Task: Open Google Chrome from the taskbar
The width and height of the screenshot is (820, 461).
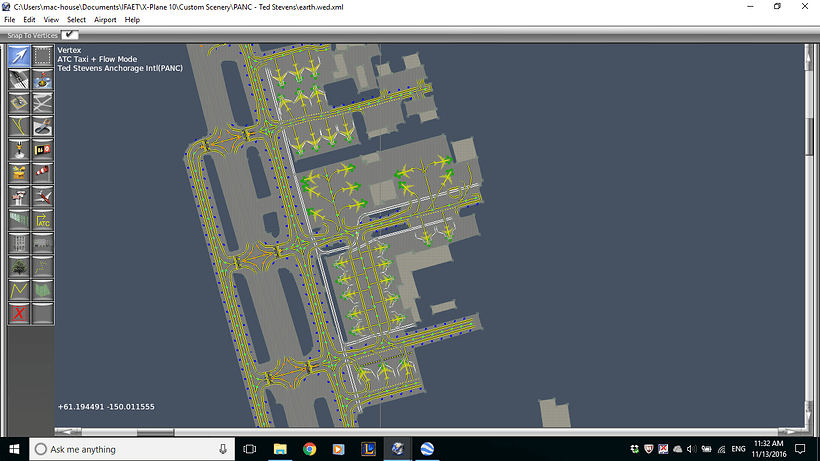Action: [x=310, y=449]
